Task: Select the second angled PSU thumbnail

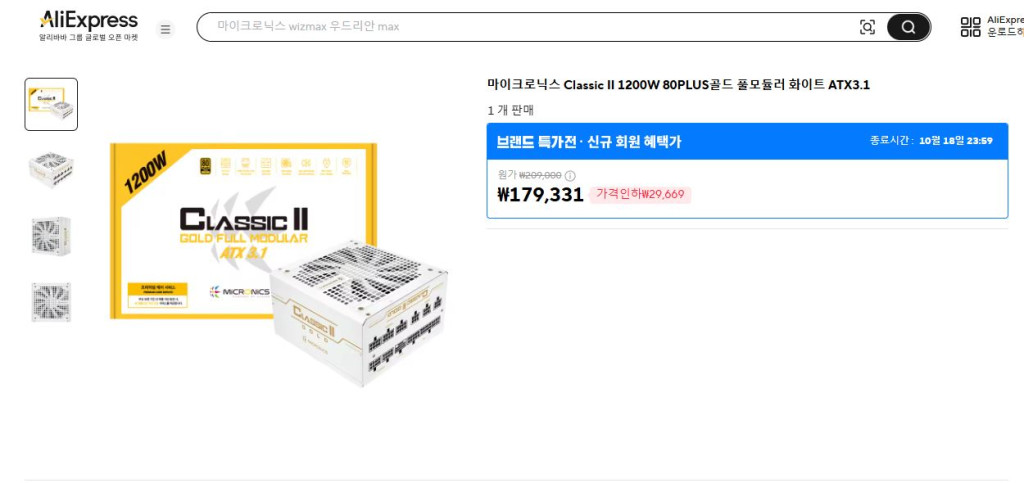Action: pos(51,169)
